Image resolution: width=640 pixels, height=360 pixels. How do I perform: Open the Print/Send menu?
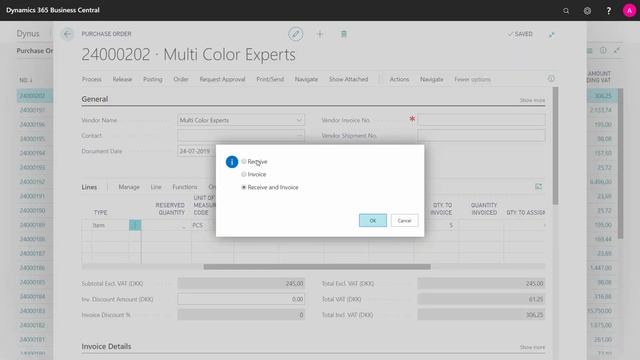click(x=270, y=79)
